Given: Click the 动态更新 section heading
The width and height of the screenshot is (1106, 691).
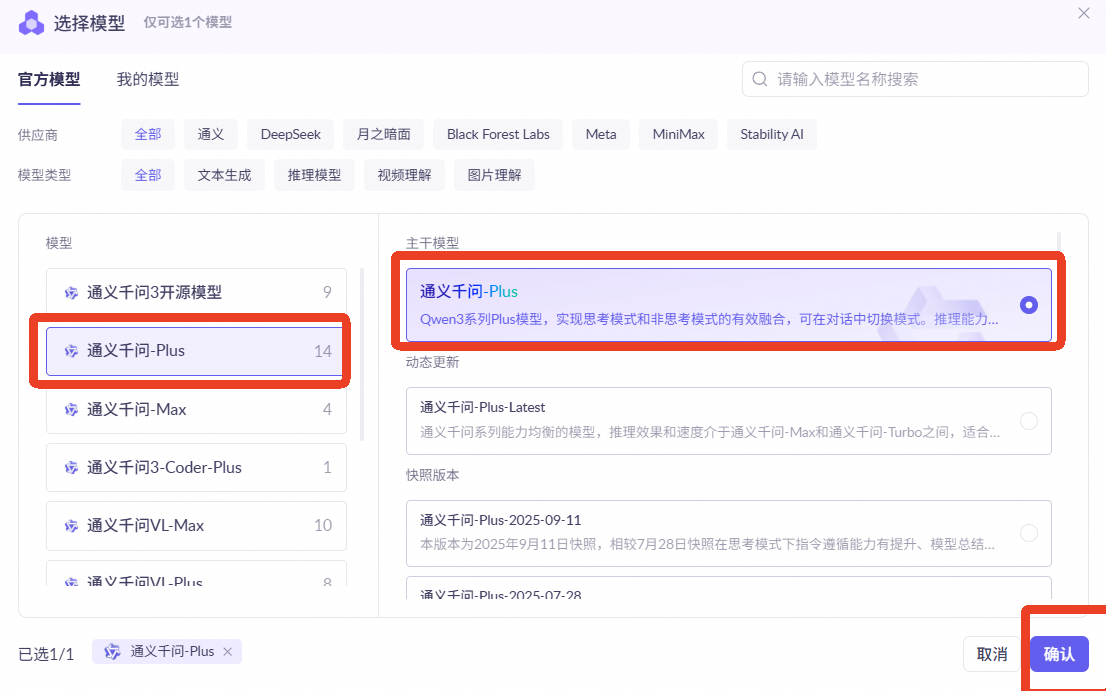Looking at the screenshot, I should [432, 362].
